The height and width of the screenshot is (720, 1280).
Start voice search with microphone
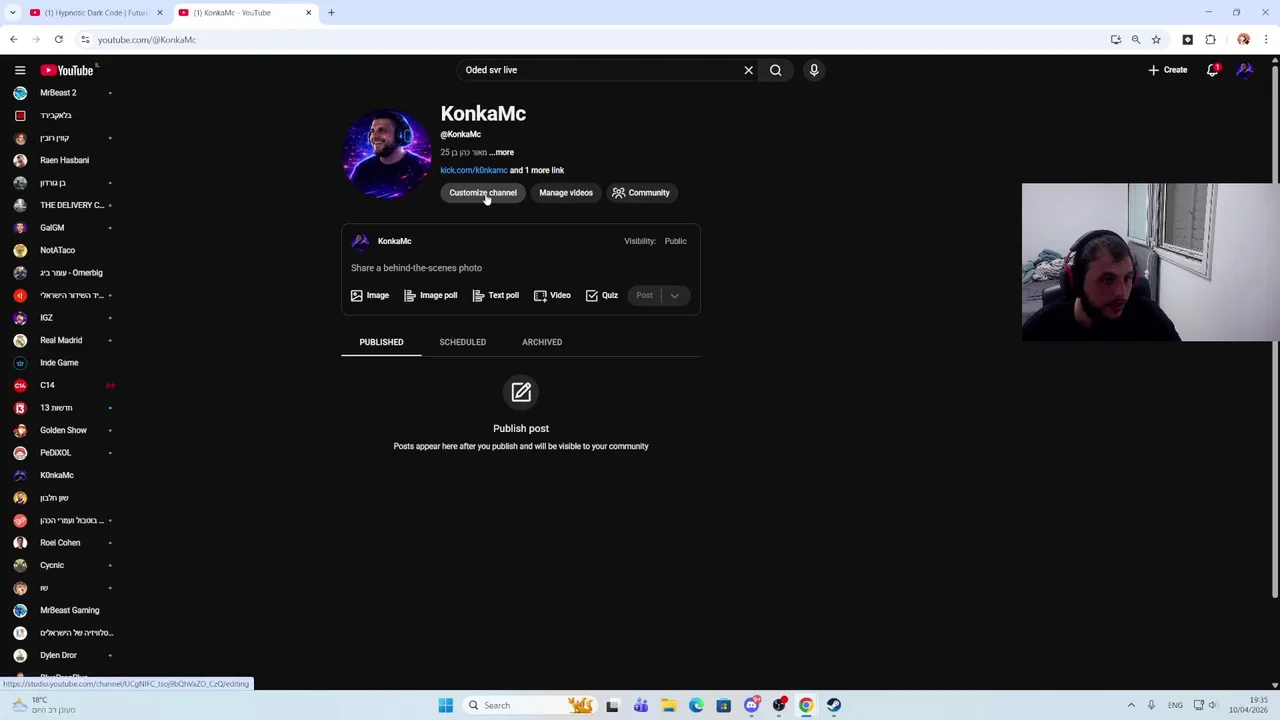pos(814,70)
